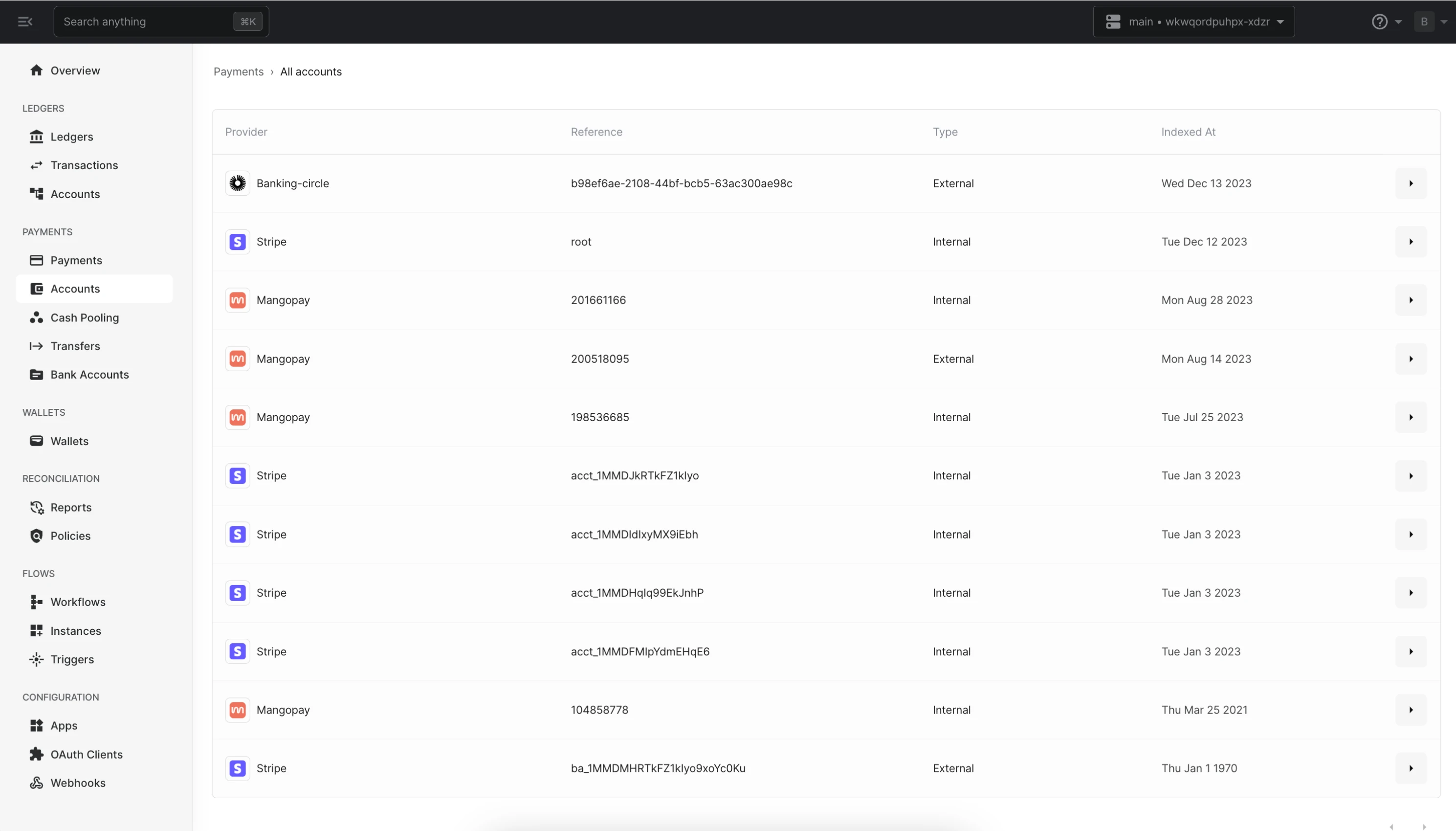Viewport: 1456px width, 831px height.
Task: Click the Payments breadcrumb link
Action: click(x=239, y=71)
